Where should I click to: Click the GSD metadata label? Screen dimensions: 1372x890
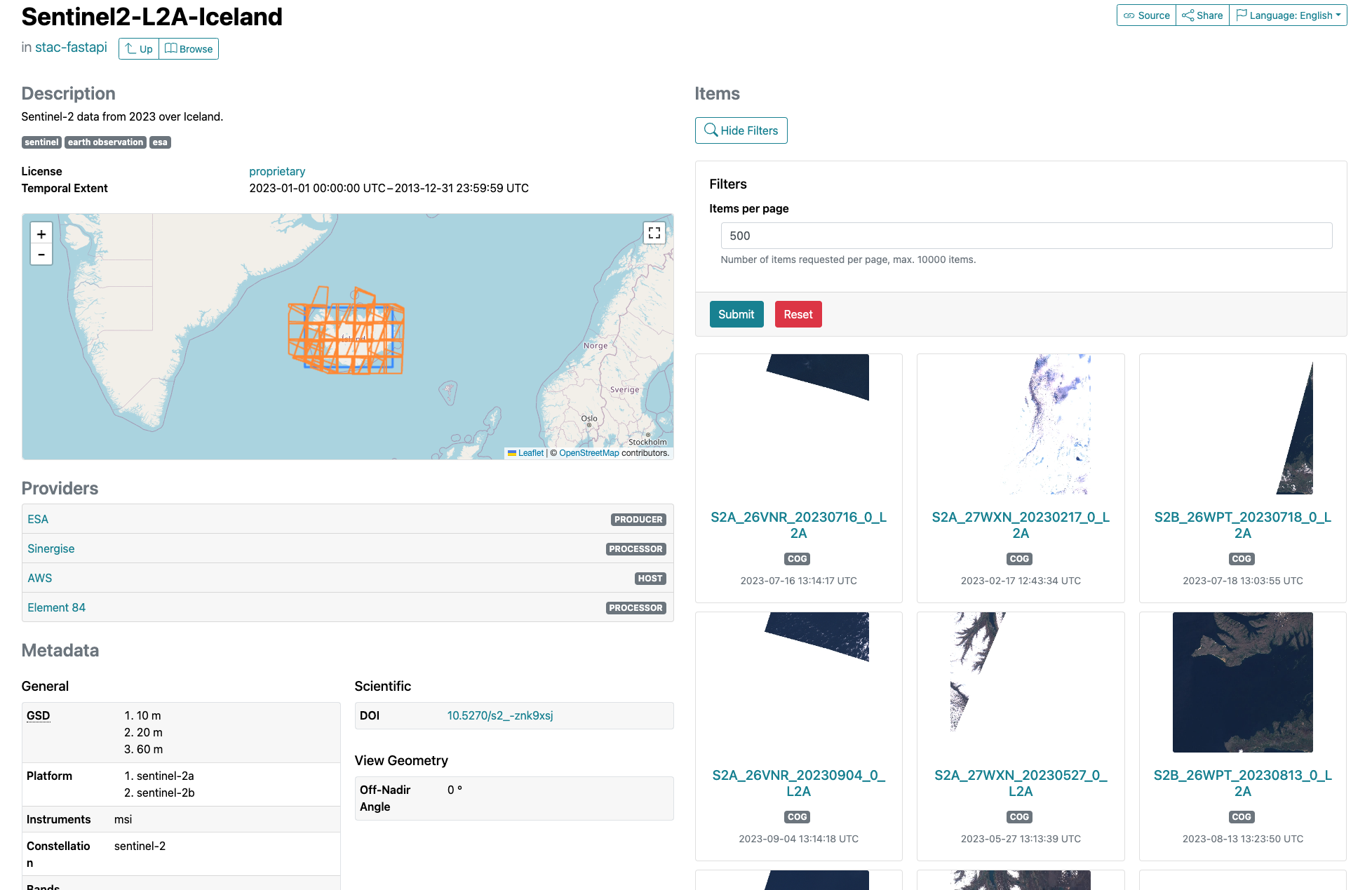tap(39, 715)
